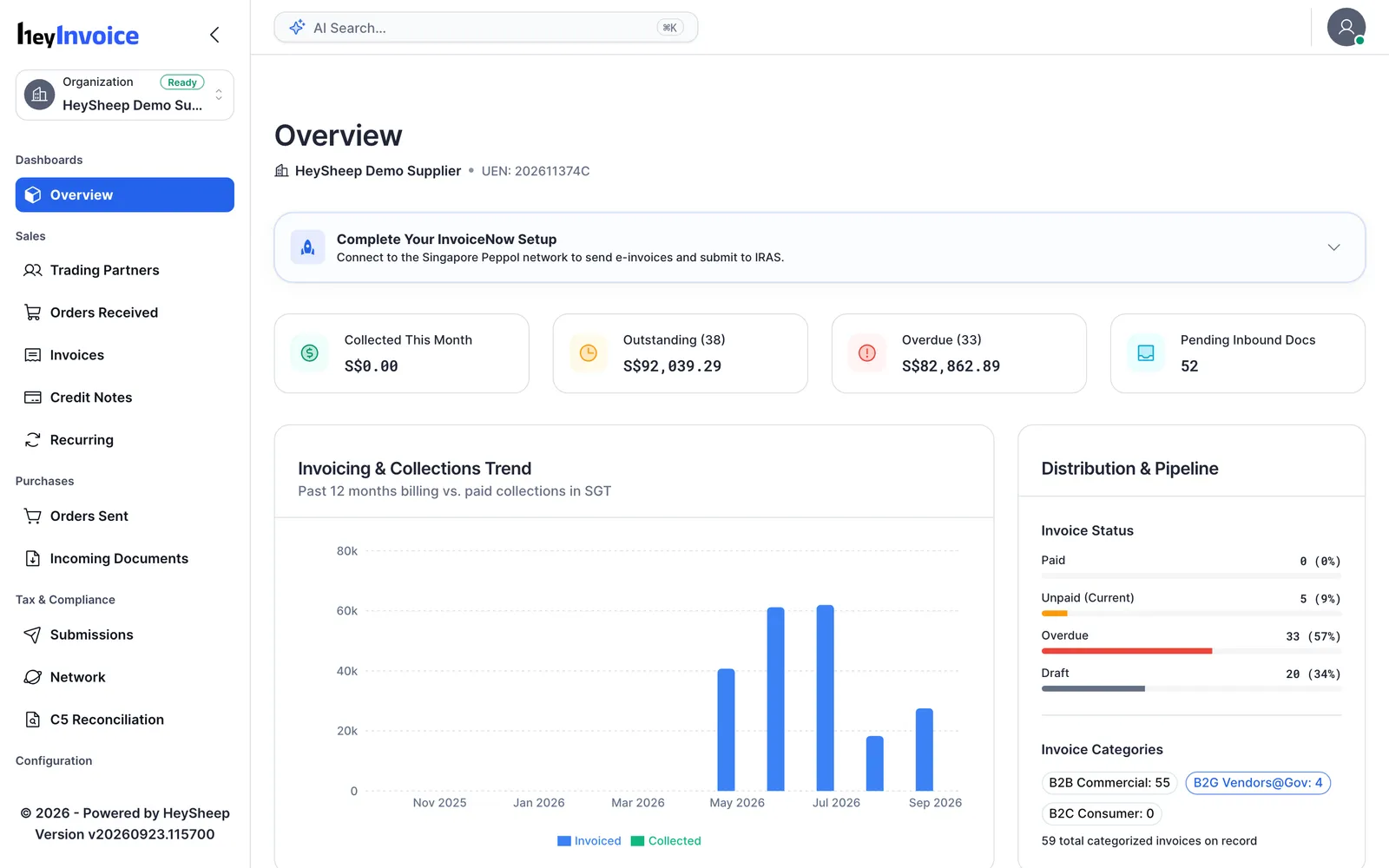
Task: Click the Overdue red progress bar
Action: (x=1127, y=651)
